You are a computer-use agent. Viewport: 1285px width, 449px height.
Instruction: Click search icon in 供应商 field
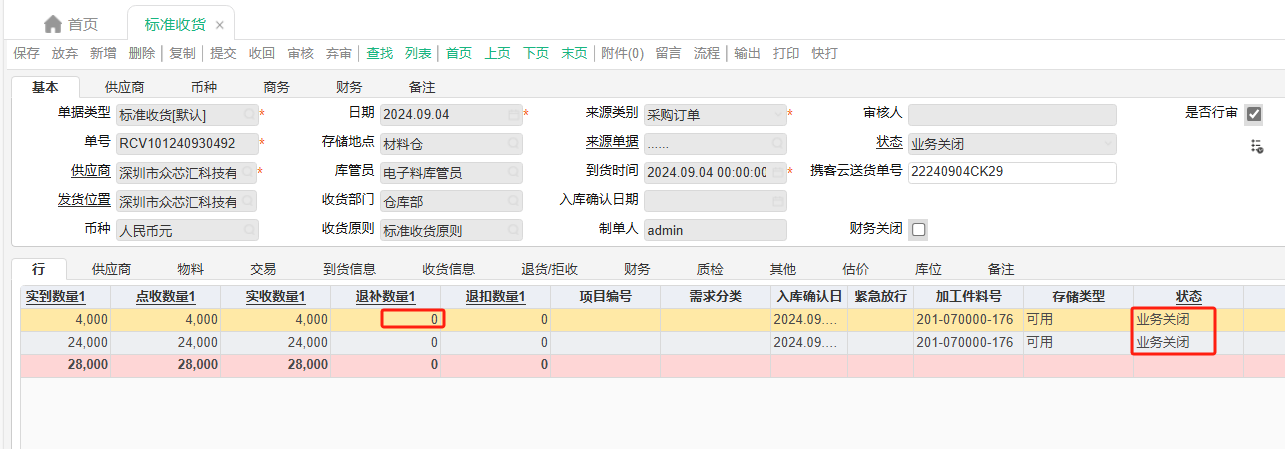click(x=248, y=173)
